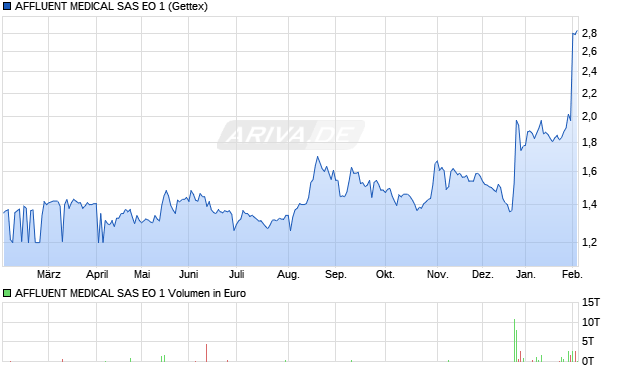Screen dimensions: 620x371
Task: Click the blue legend square for AFFLUENT MEDICAL
Action: (7, 6)
